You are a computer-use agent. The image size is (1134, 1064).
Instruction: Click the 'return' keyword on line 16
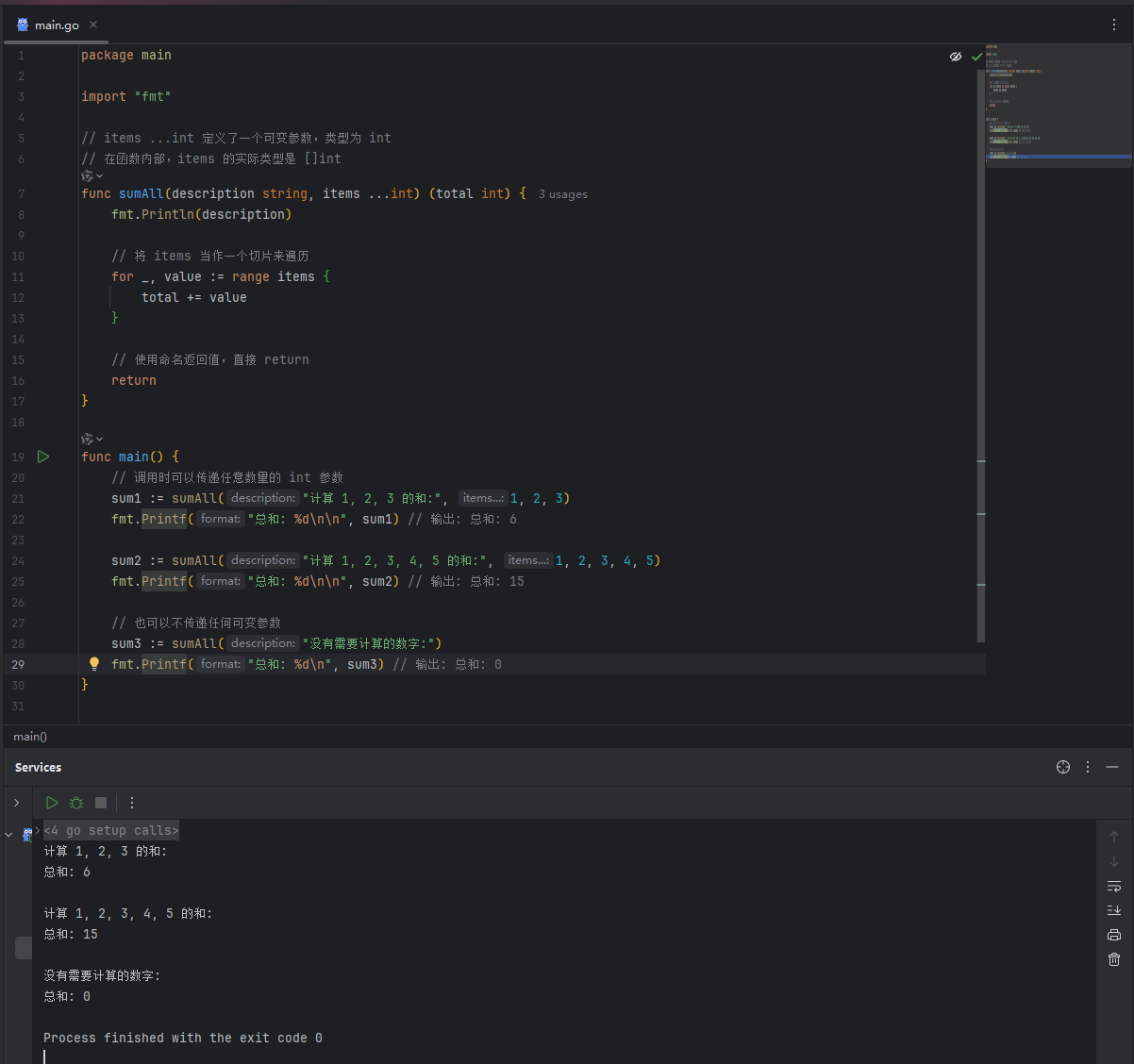tap(134, 381)
